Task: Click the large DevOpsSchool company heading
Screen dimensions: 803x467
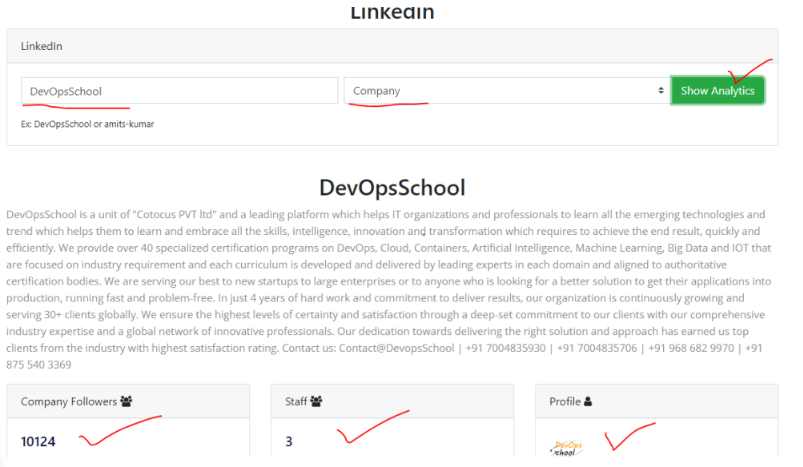Action: pos(392,187)
